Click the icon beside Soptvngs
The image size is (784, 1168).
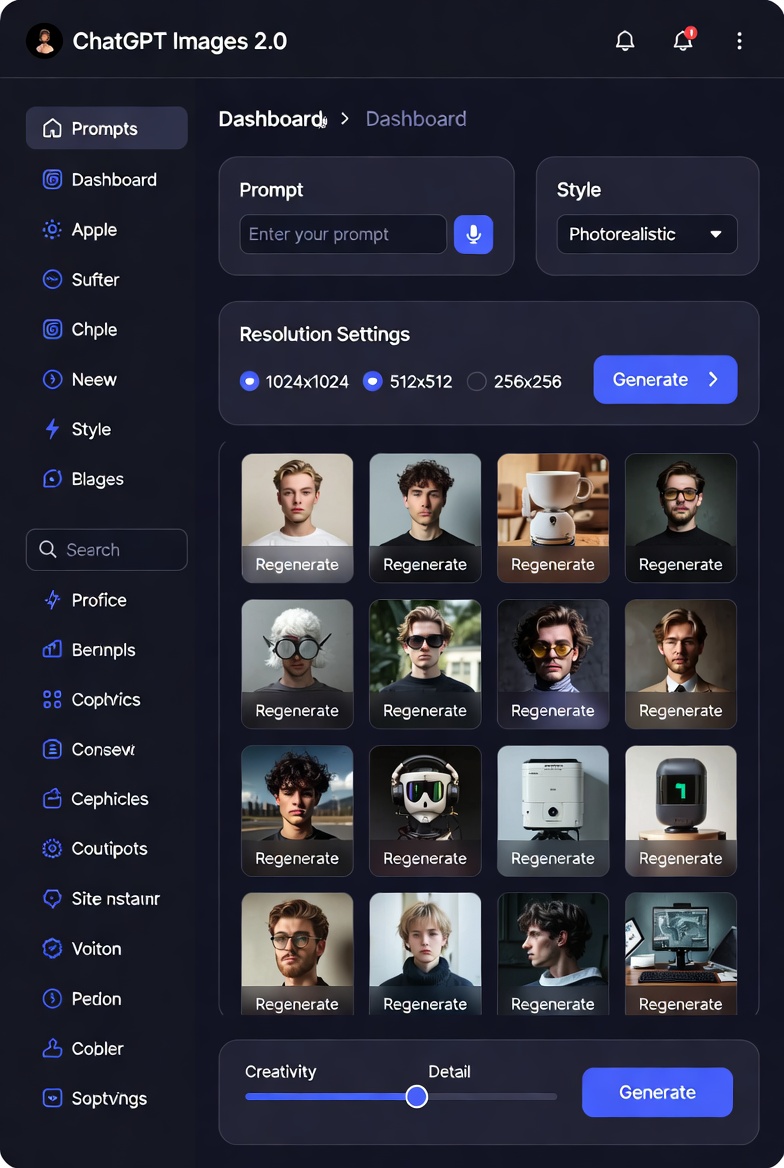[x=52, y=1098]
